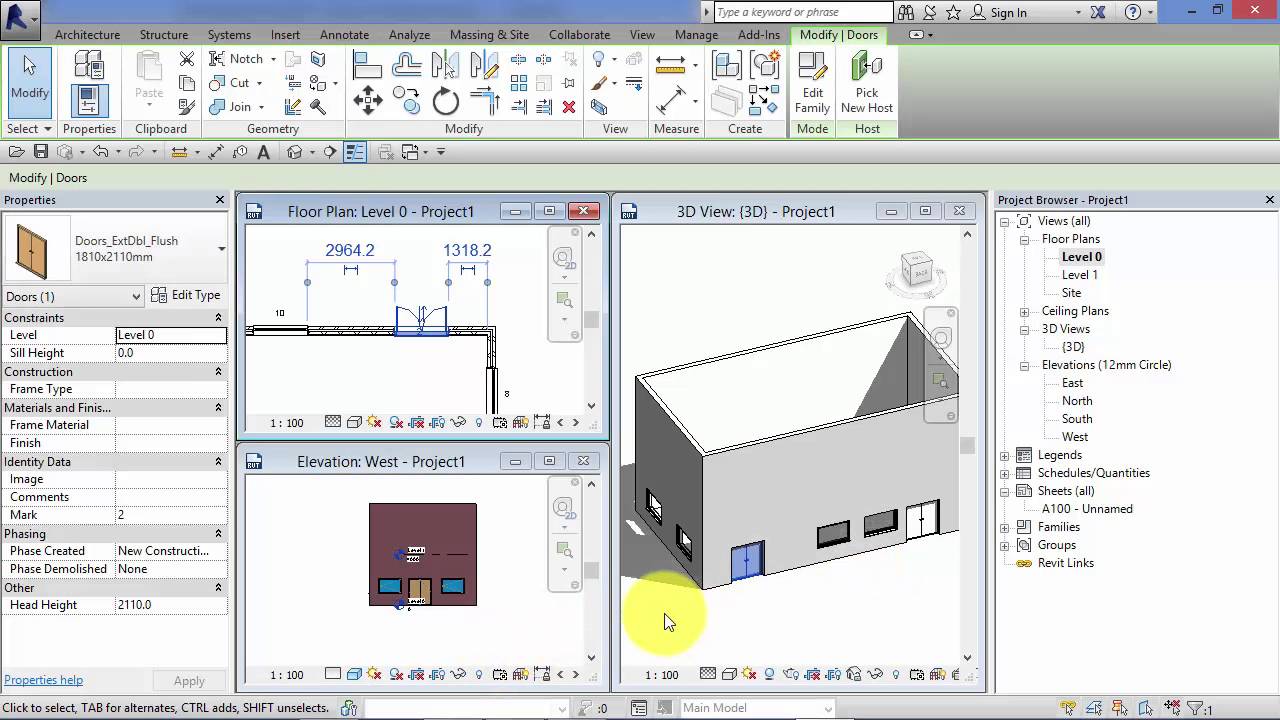Expand Ceiling Plans in the Project Browser
Image resolution: width=1280 pixels, height=720 pixels.
click(1024, 311)
